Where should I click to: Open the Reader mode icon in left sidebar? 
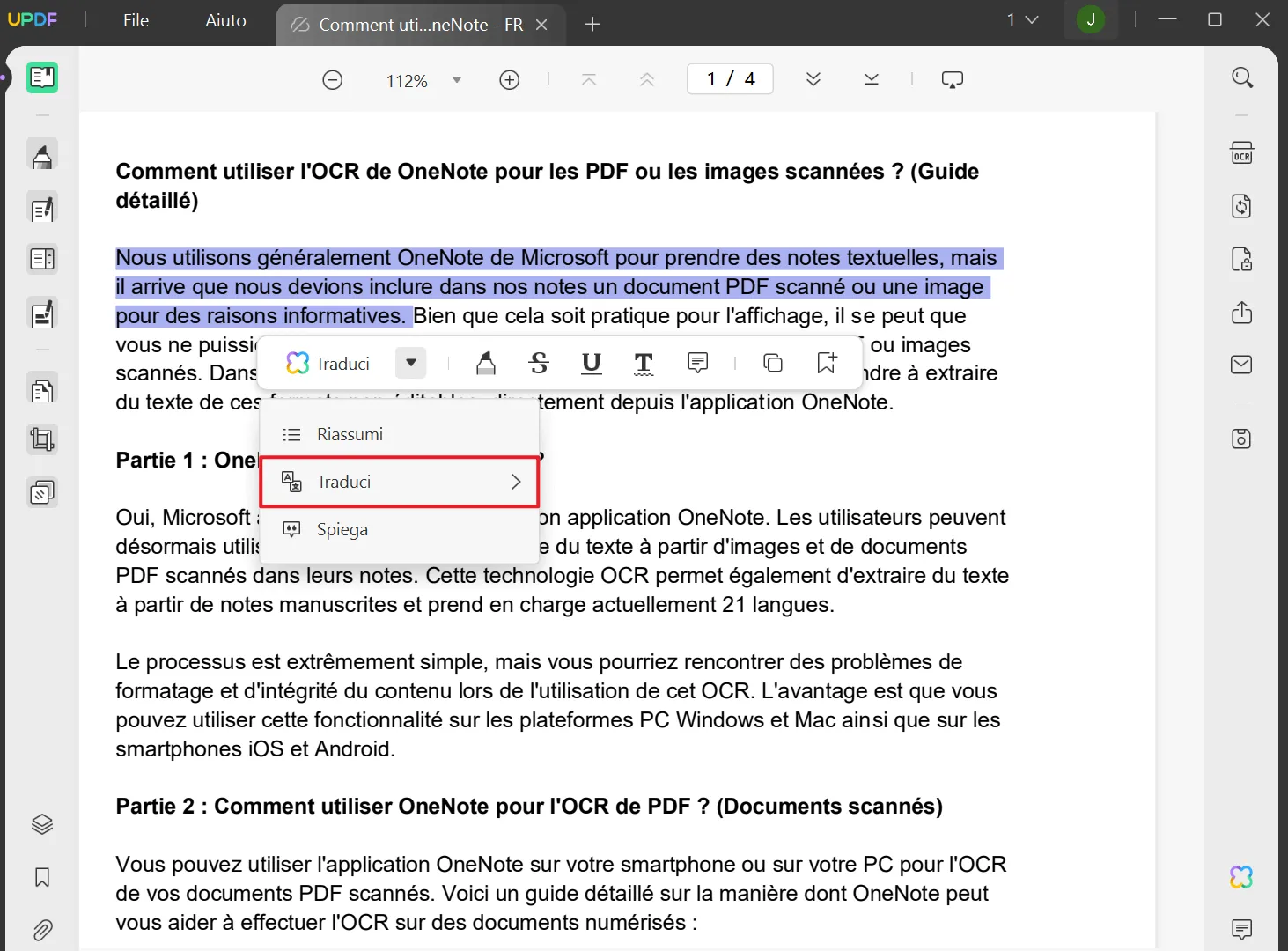[x=42, y=77]
